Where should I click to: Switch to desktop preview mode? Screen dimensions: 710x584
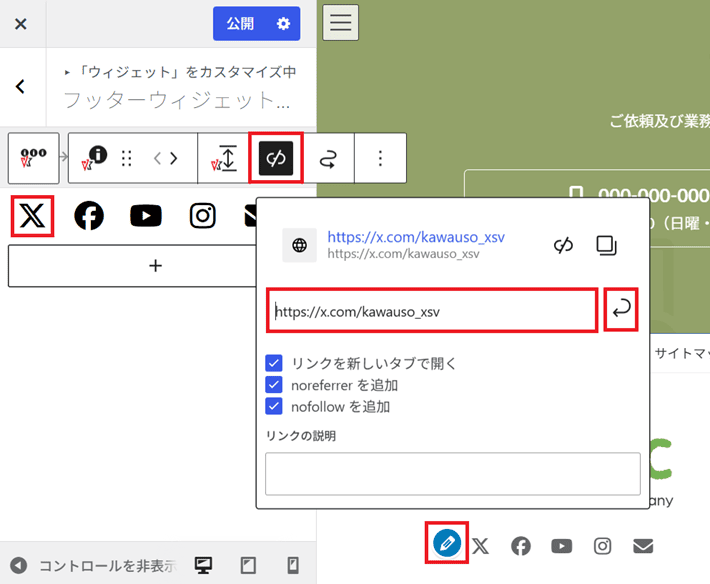coord(203,565)
